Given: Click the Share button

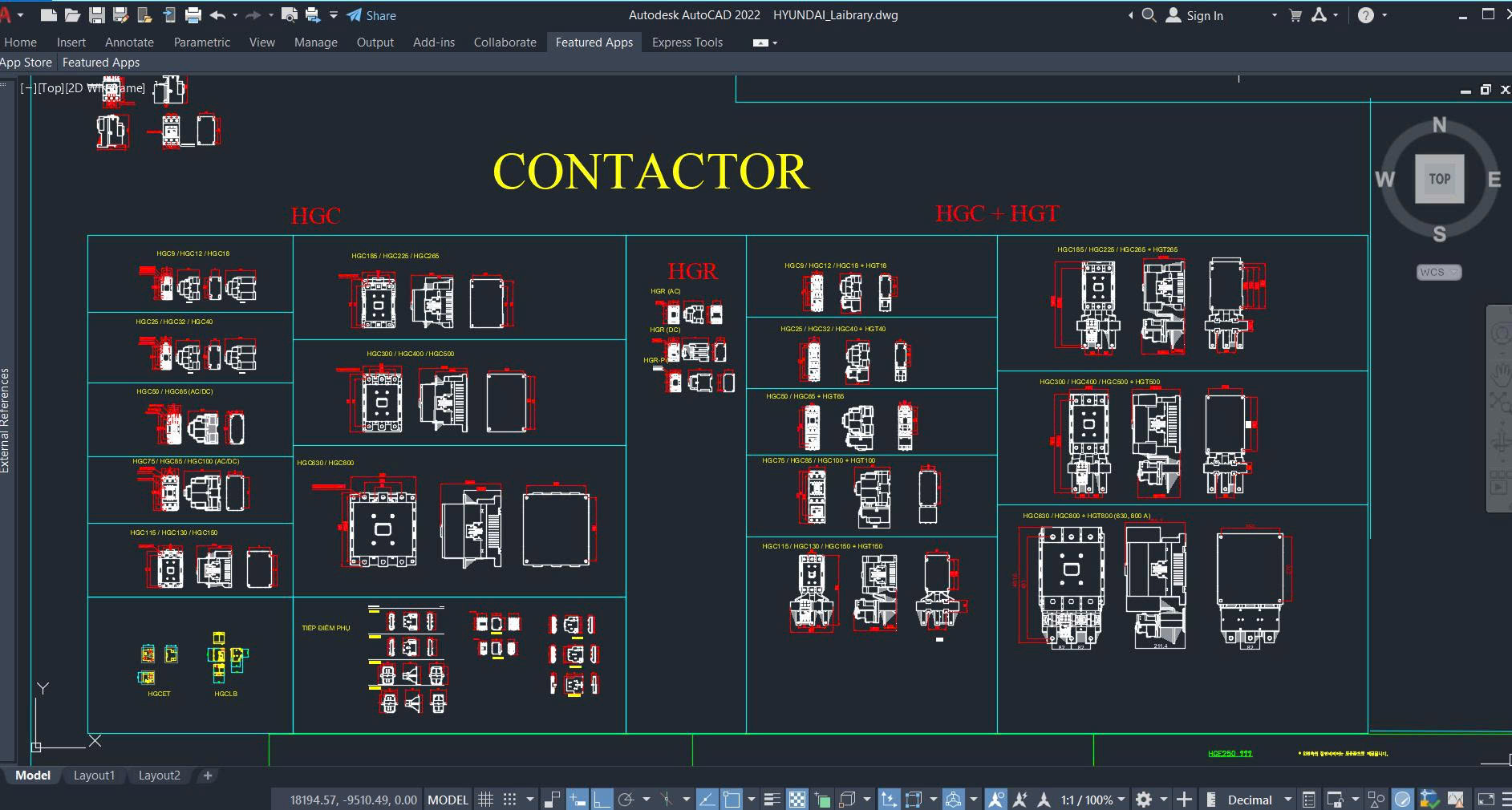Looking at the screenshot, I should [x=372, y=15].
